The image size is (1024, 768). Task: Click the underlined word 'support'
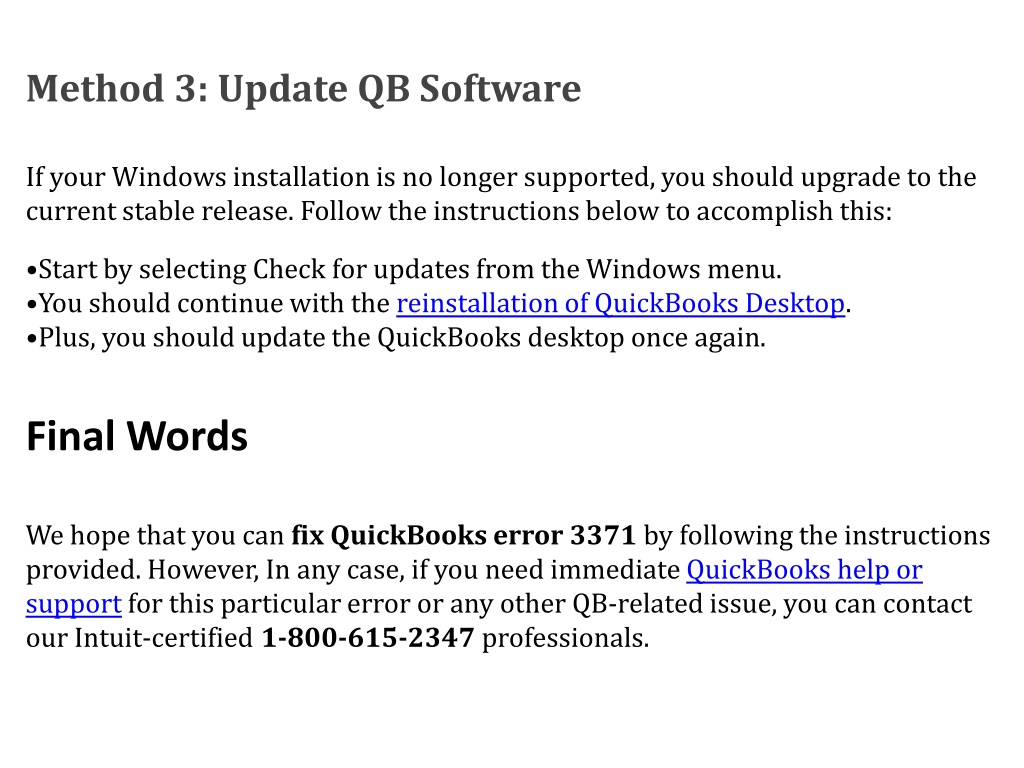coord(74,605)
